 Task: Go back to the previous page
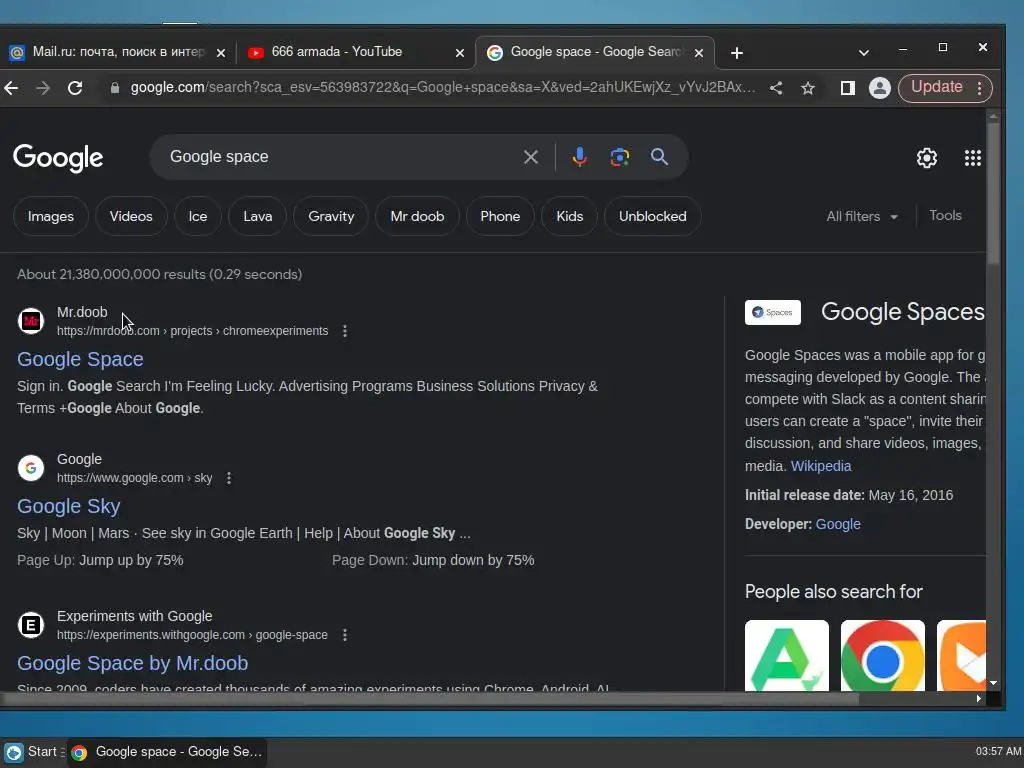pos(10,88)
